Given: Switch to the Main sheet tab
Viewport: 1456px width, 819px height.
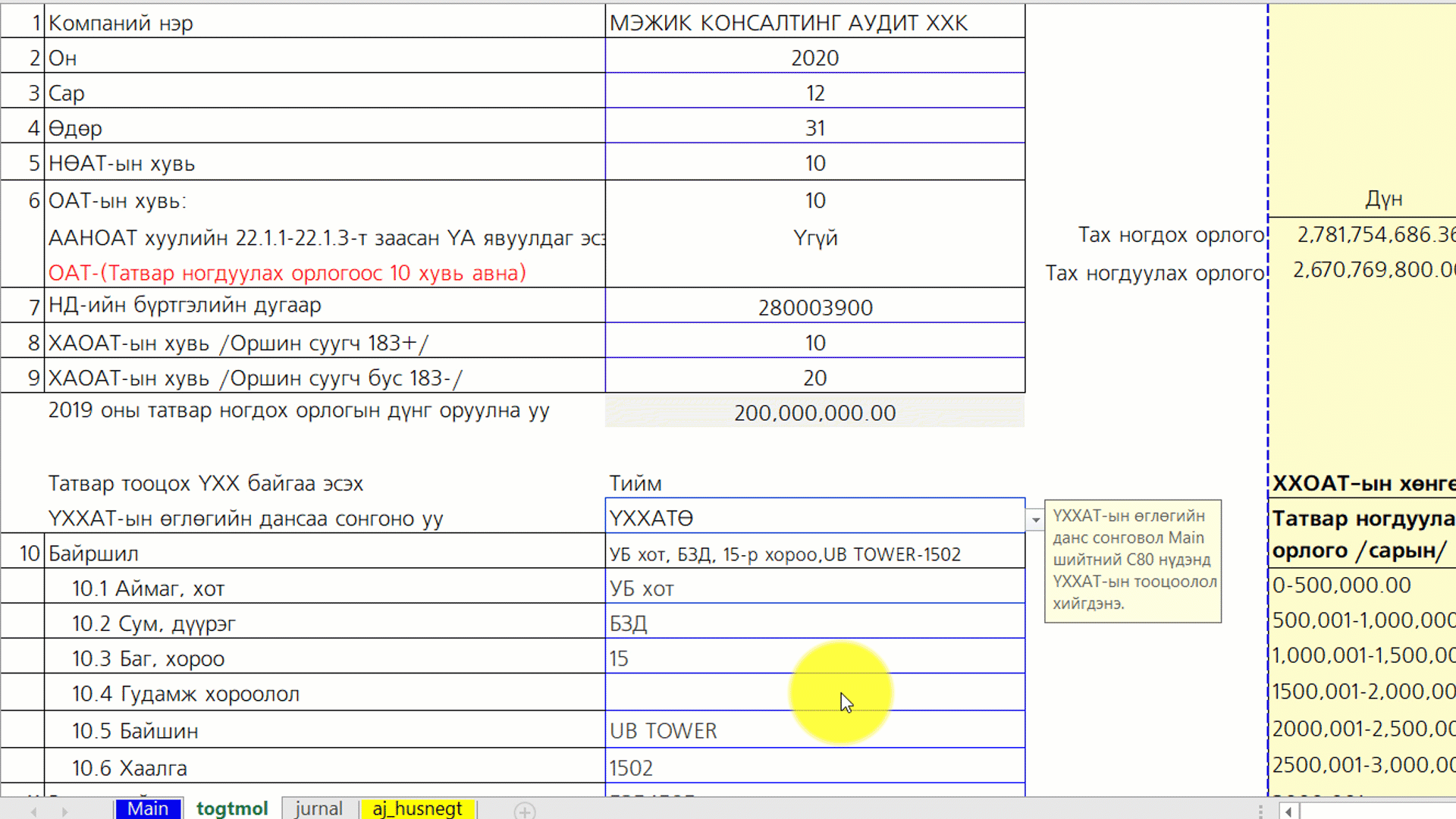Looking at the screenshot, I should [x=148, y=808].
